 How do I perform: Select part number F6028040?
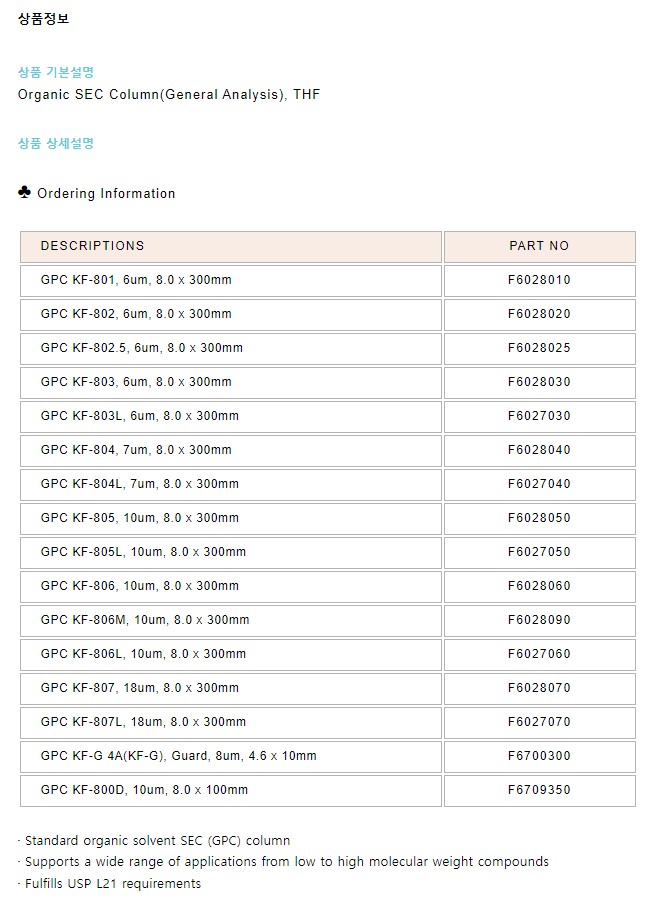539,450
